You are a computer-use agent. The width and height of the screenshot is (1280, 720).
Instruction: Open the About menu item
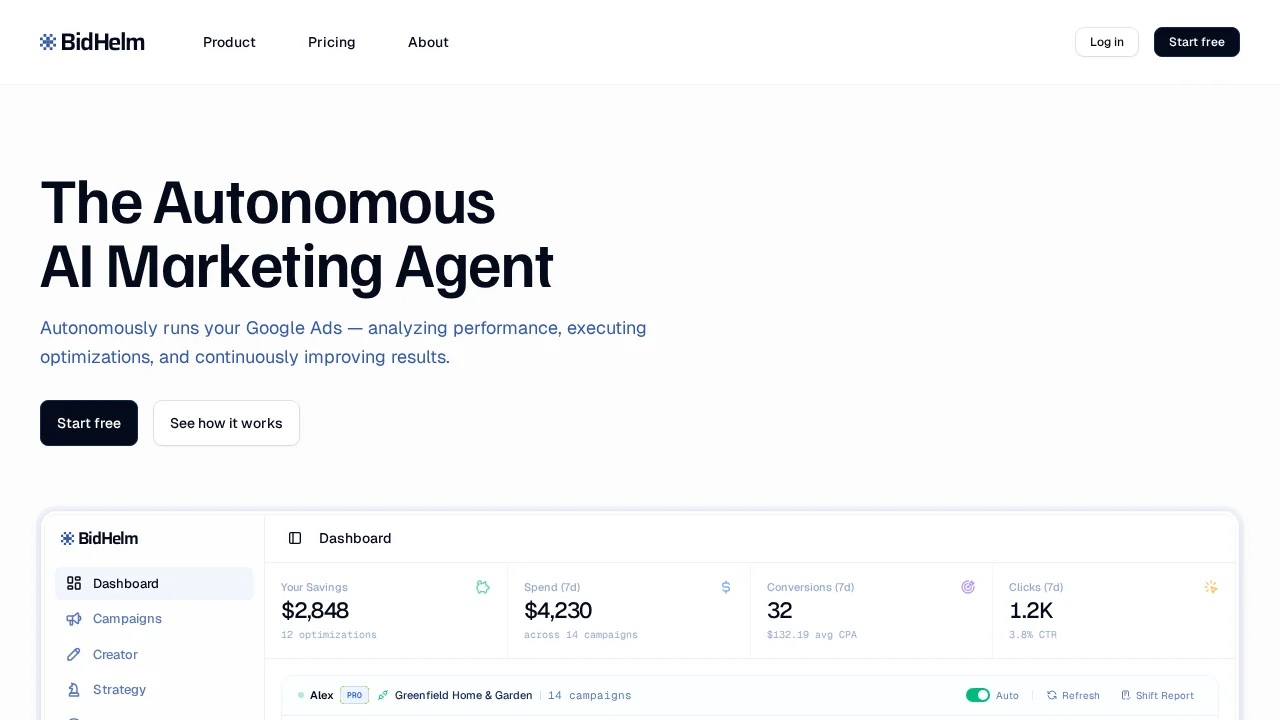[x=428, y=42]
